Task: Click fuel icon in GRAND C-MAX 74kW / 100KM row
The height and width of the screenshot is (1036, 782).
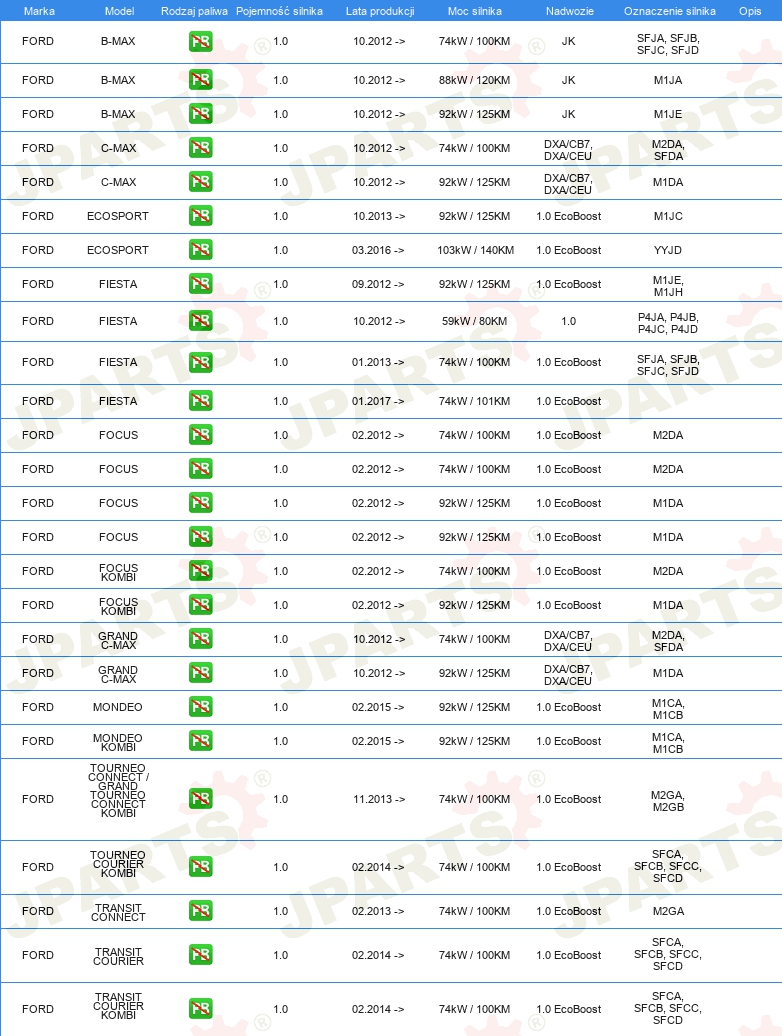Action: [201, 639]
